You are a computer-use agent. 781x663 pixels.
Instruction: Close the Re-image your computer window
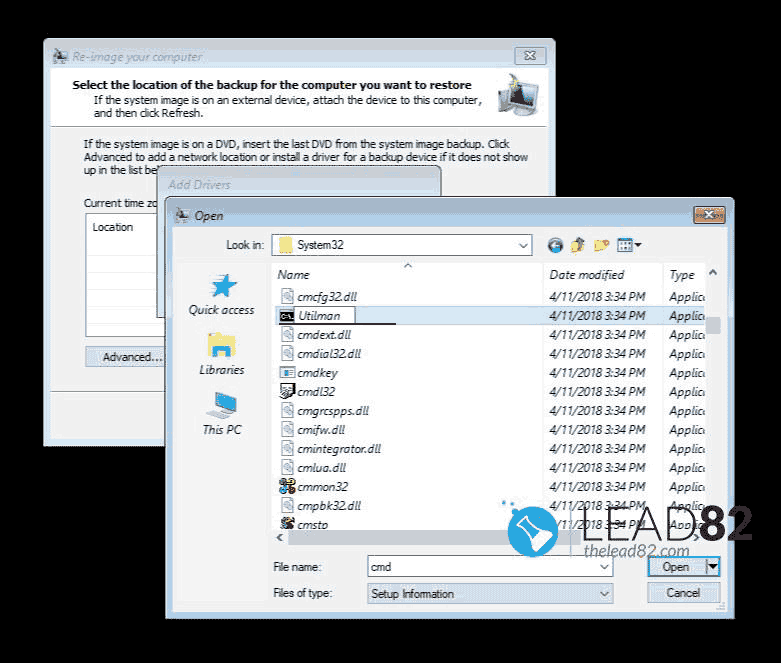pos(530,56)
